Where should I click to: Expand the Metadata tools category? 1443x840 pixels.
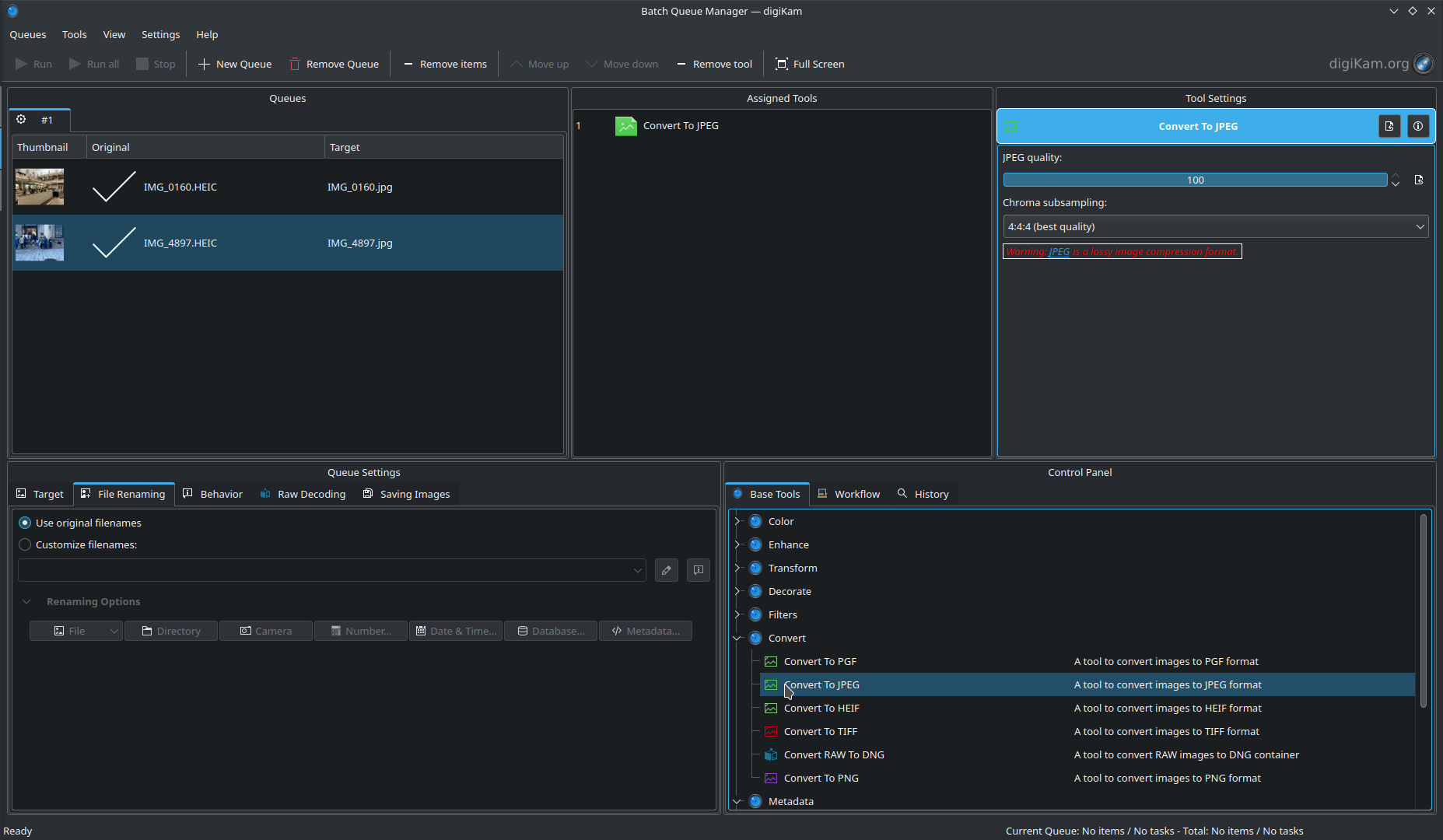(737, 801)
